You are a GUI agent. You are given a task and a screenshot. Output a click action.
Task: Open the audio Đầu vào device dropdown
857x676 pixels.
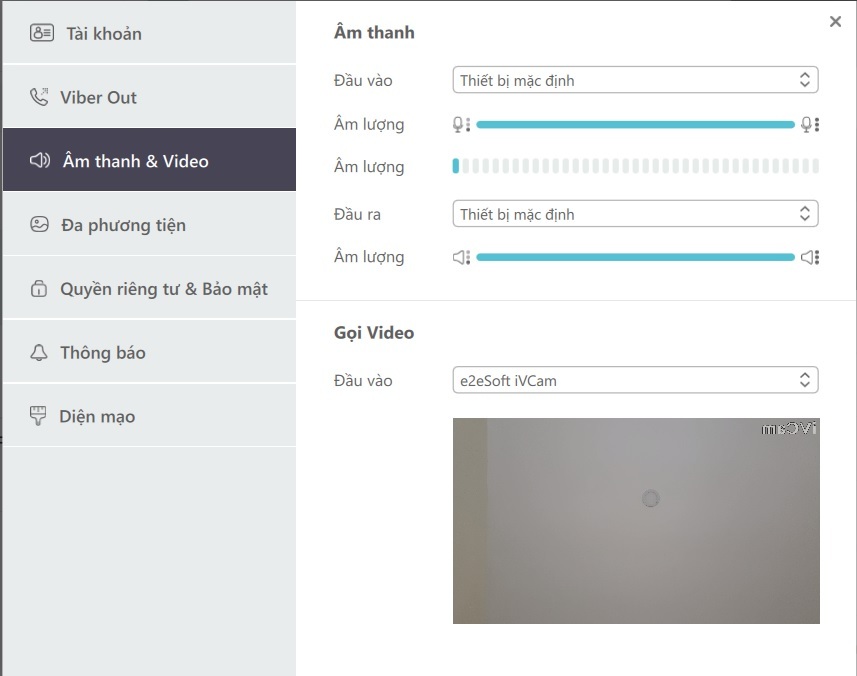tap(635, 80)
